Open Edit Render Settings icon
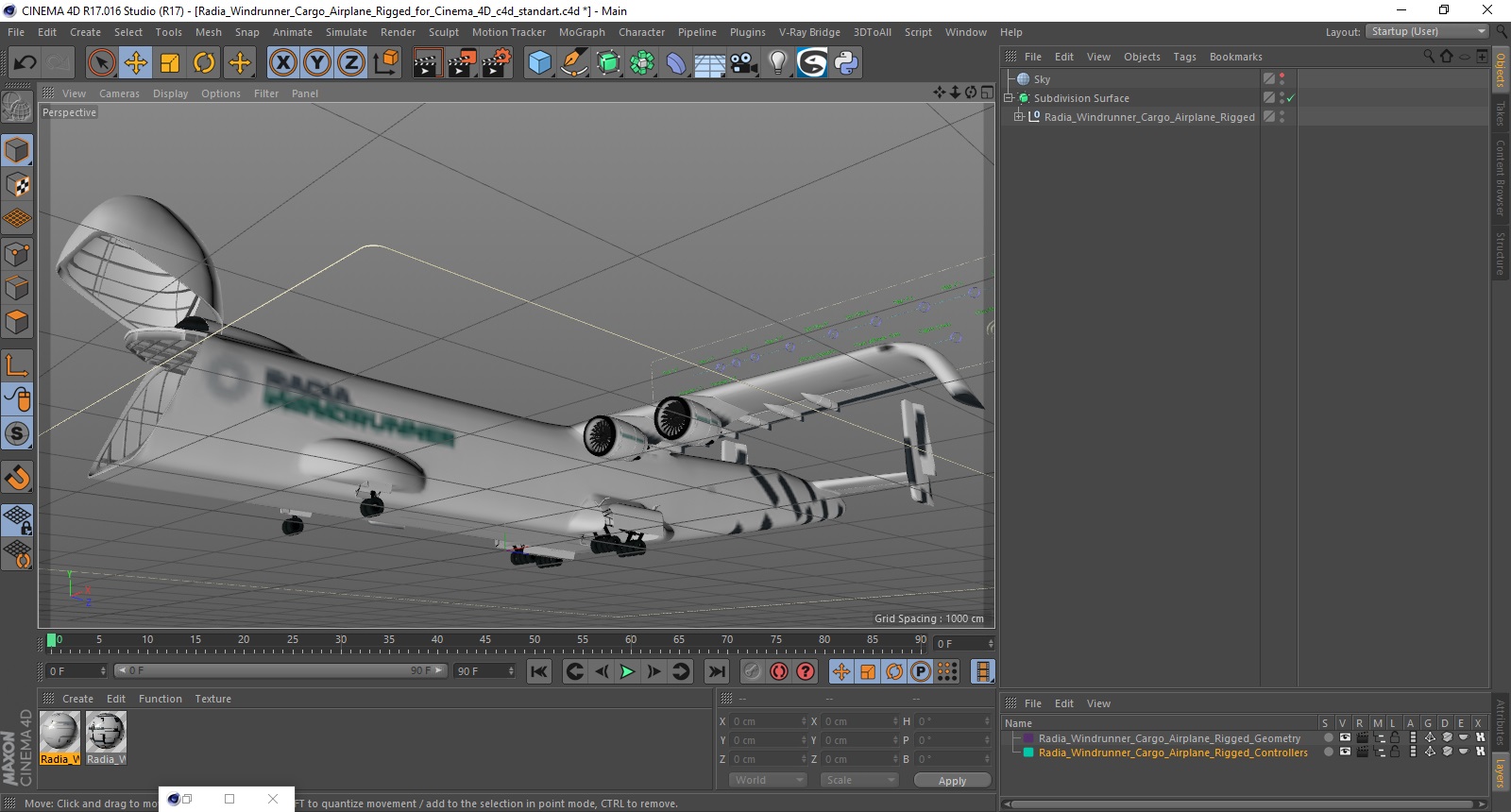This screenshot has width=1511, height=812. point(496,63)
